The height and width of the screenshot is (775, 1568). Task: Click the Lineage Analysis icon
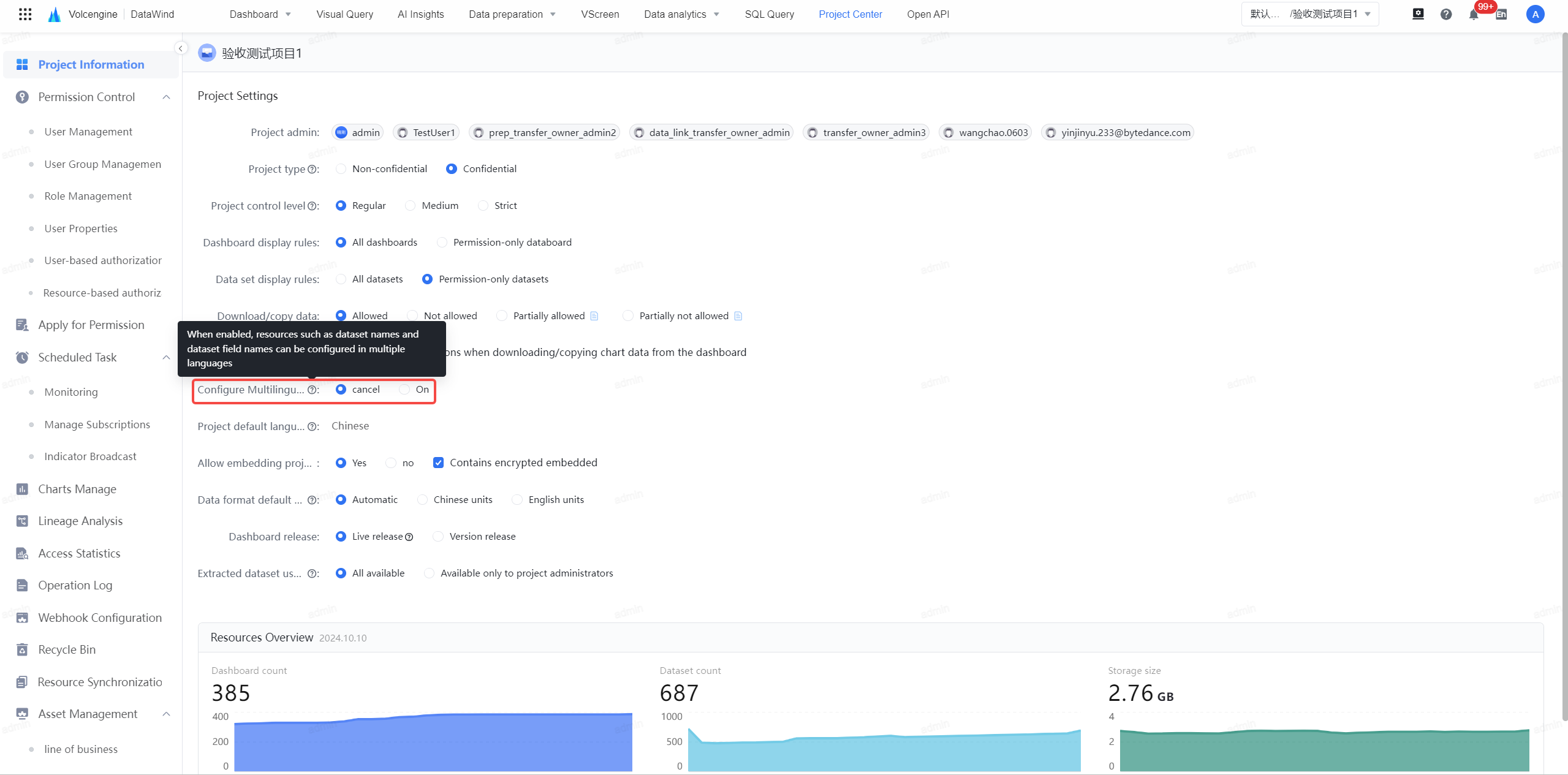pyautogui.click(x=22, y=521)
